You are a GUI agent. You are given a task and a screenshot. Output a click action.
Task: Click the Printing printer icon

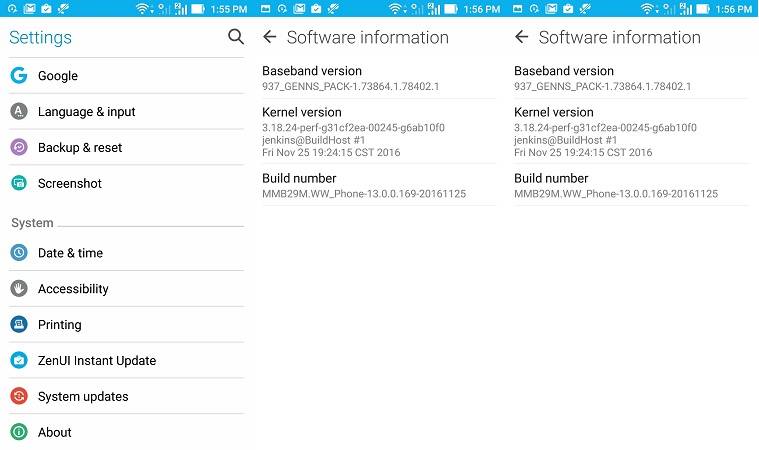[19, 324]
